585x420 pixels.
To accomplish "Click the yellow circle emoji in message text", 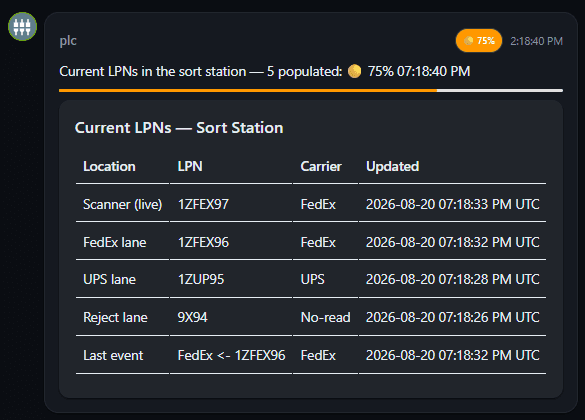I will [354, 71].
